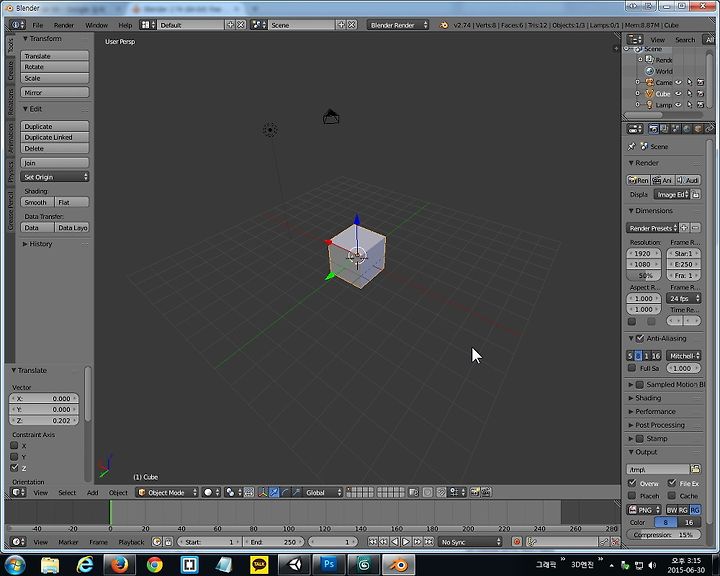Switch to Render Layers properties tab icon
Viewport: 720px width, 576px height.
pos(664,129)
